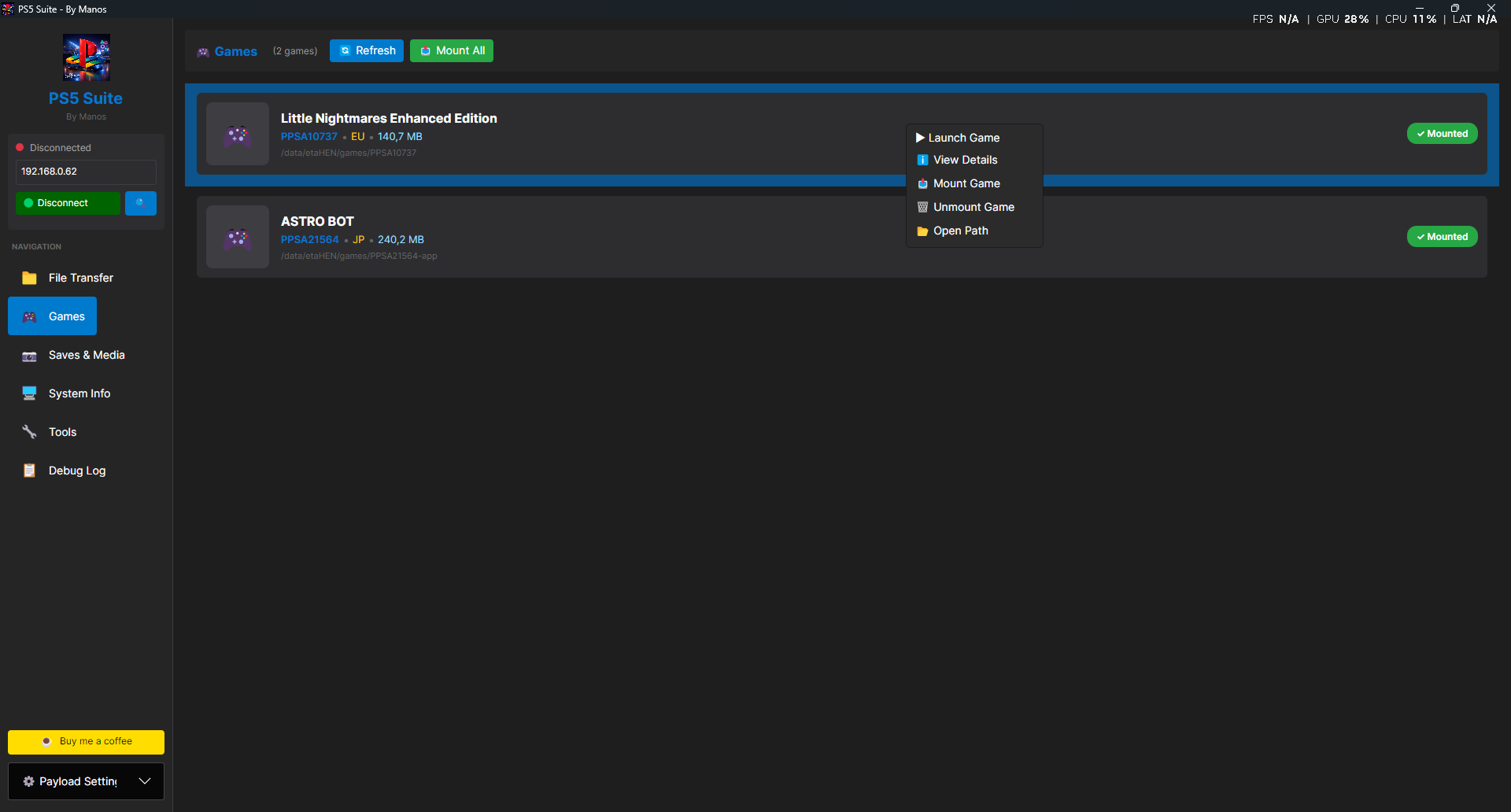Click the blue search button beside Disconnect
This screenshot has height=812, width=1511.
click(x=141, y=203)
